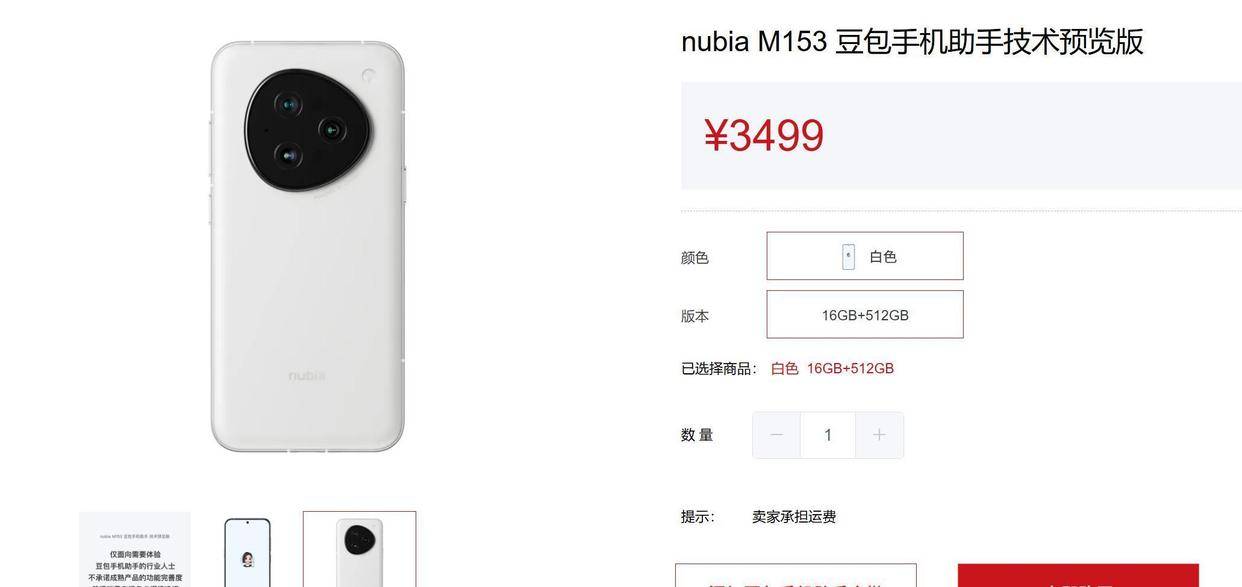The height and width of the screenshot is (587, 1242).
Task: Click the solid red button at bottom
Action: tap(1078, 576)
